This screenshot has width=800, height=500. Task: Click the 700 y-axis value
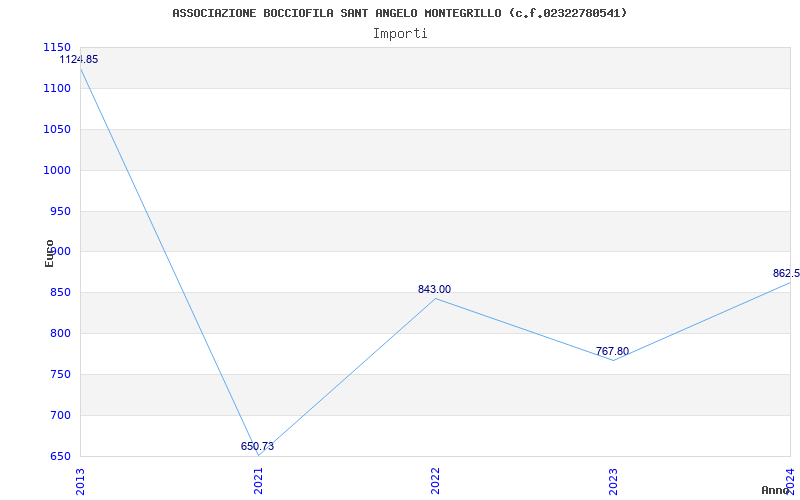click(x=60, y=415)
